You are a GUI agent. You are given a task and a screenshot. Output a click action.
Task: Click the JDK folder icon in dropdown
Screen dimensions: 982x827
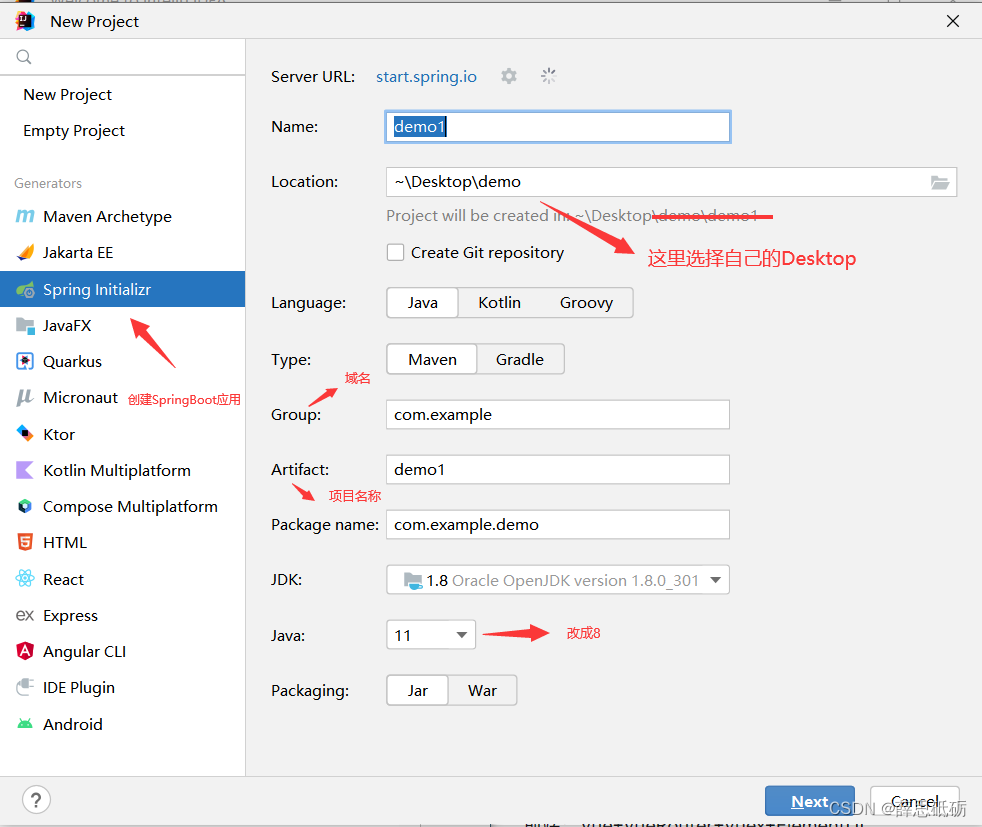coord(413,580)
